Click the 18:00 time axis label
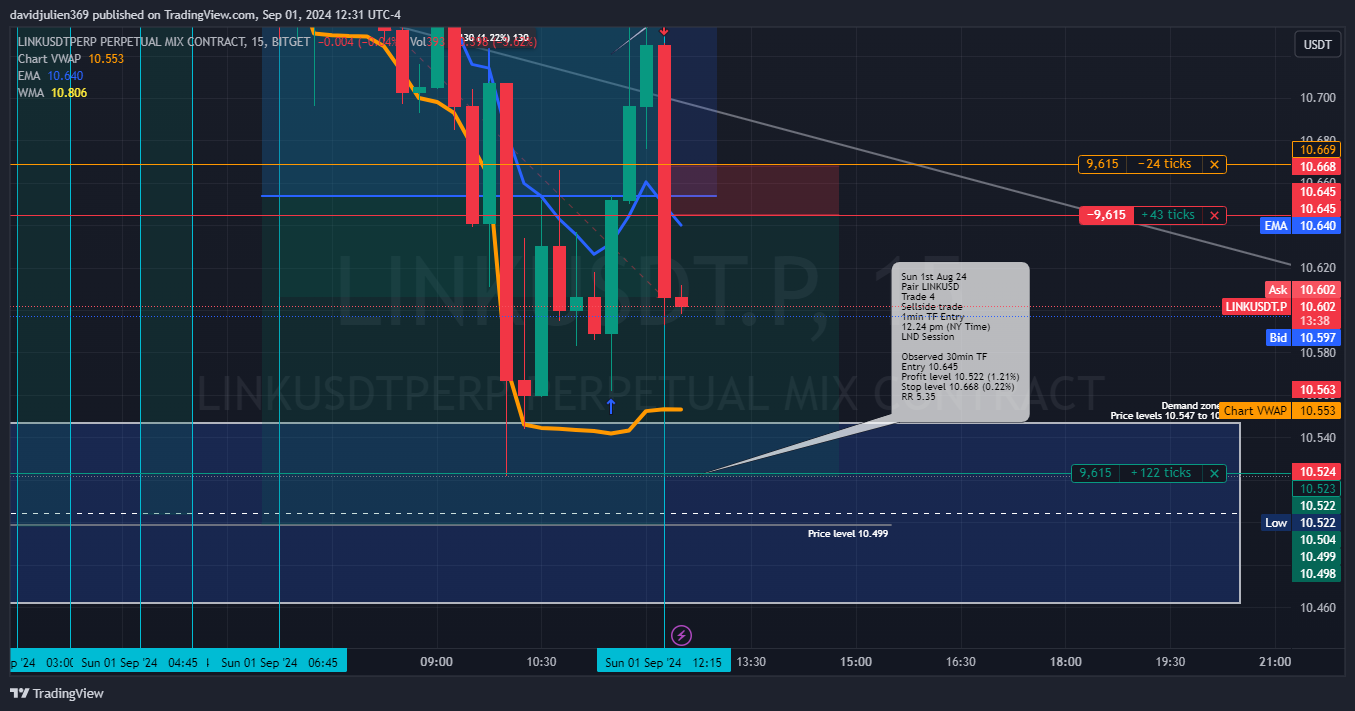The width and height of the screenshot is (1355, 711). [1065, 662]
